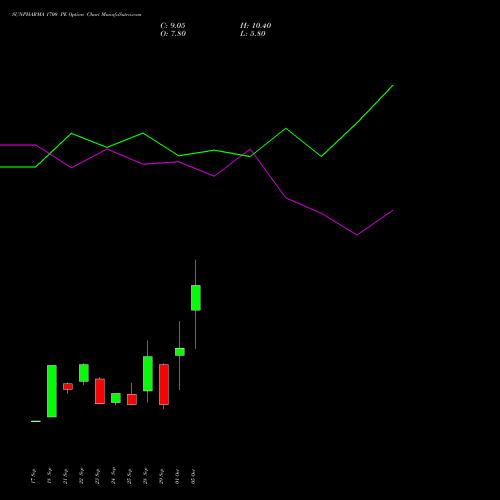This screenshot has height=500, width=500.
Task: Click the highest green candle above 05 Oct
Action: [196, 298]
